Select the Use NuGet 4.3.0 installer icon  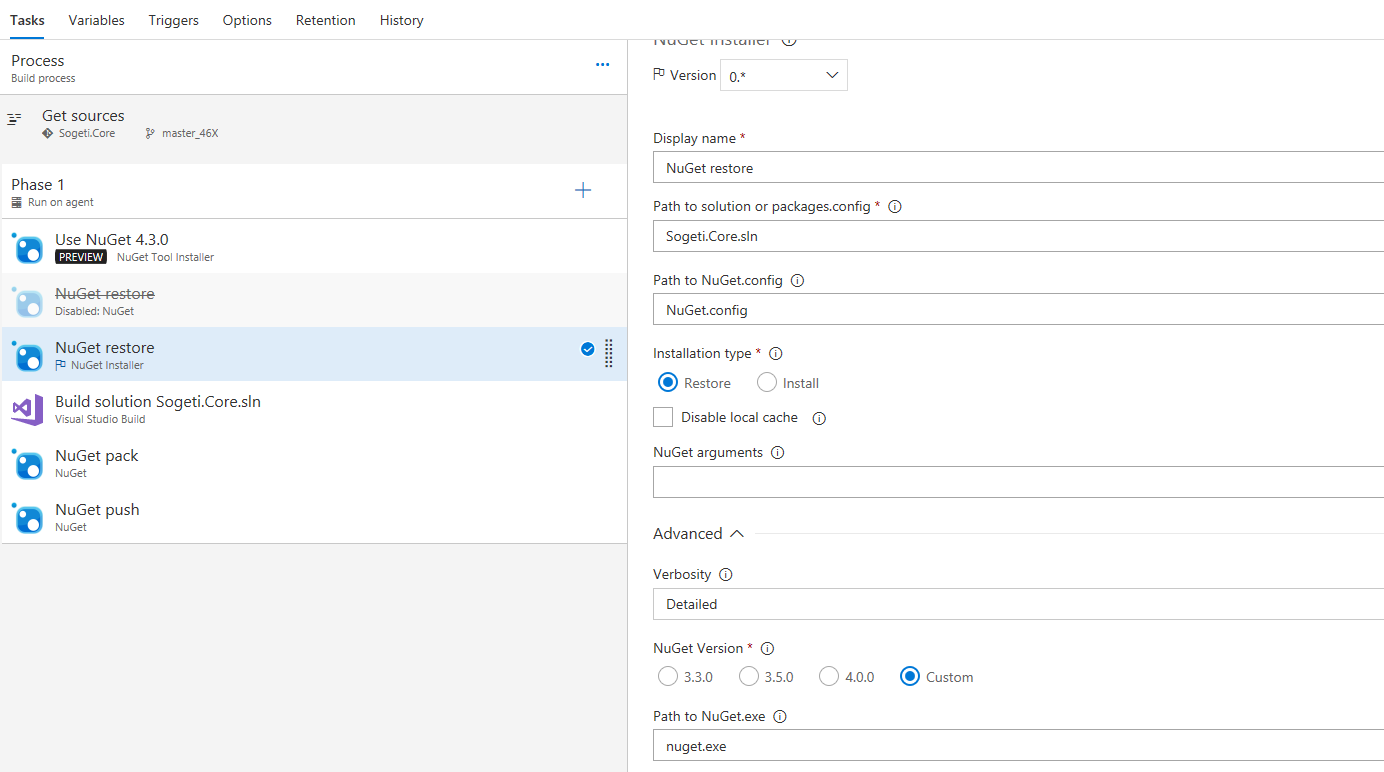click(26, 247)
